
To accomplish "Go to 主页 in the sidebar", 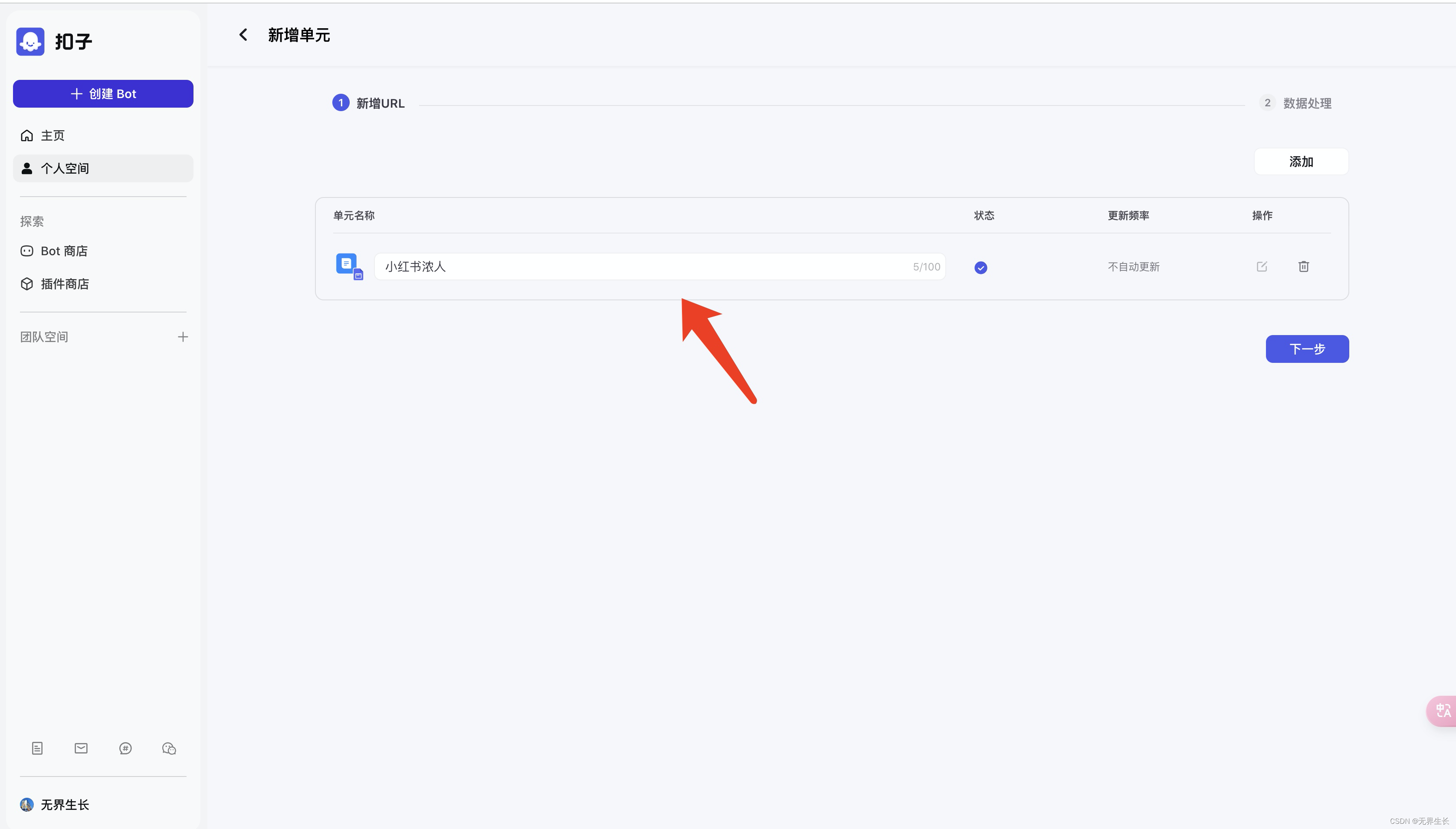I will (53, 135).
